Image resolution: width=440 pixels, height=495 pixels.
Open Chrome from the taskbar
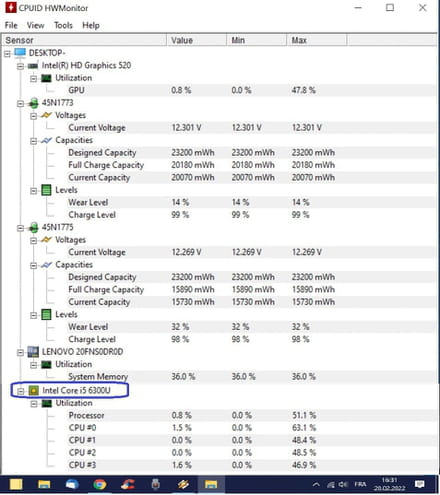point(99,484)
